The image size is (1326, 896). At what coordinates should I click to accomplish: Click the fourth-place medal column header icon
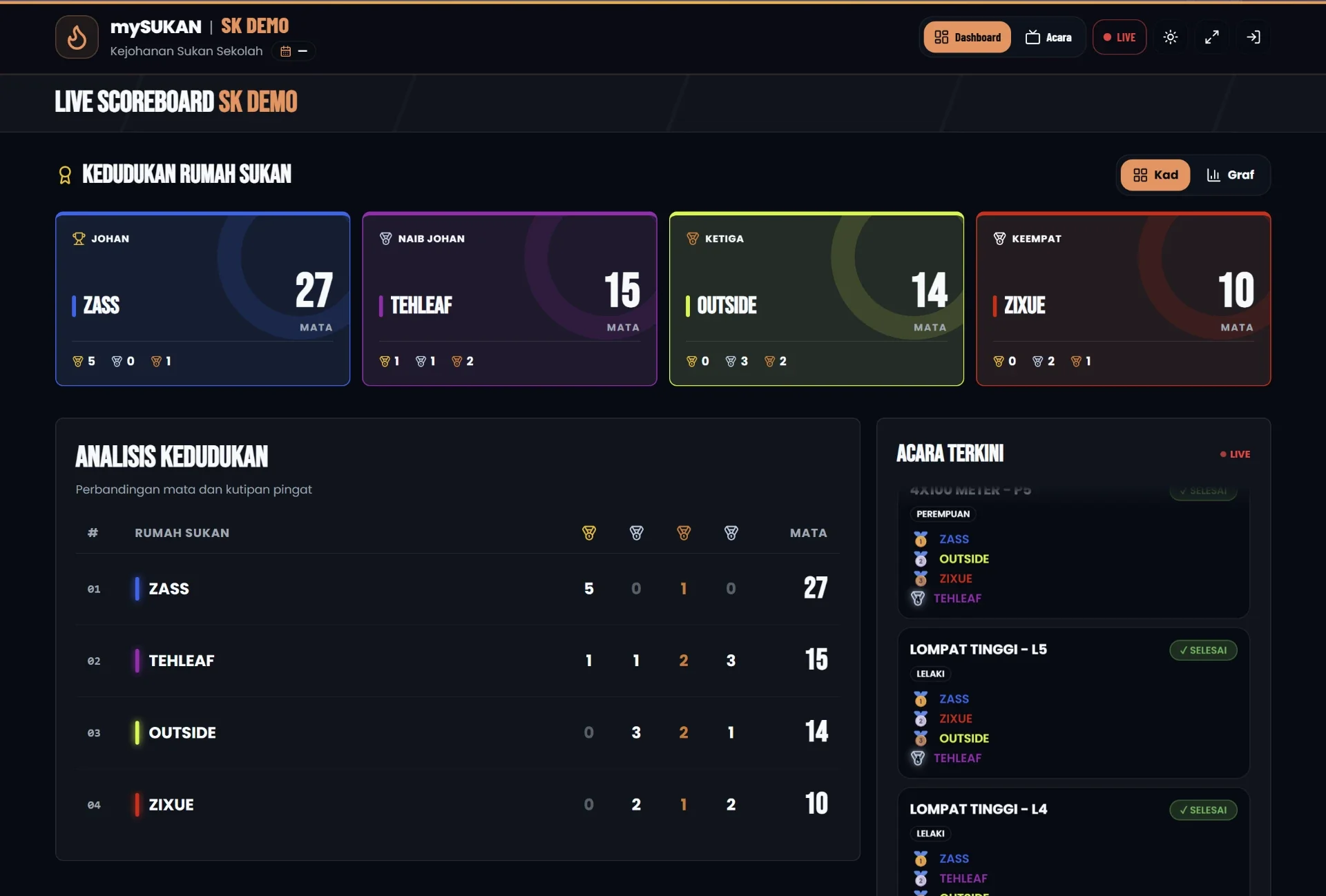[731, 533]
